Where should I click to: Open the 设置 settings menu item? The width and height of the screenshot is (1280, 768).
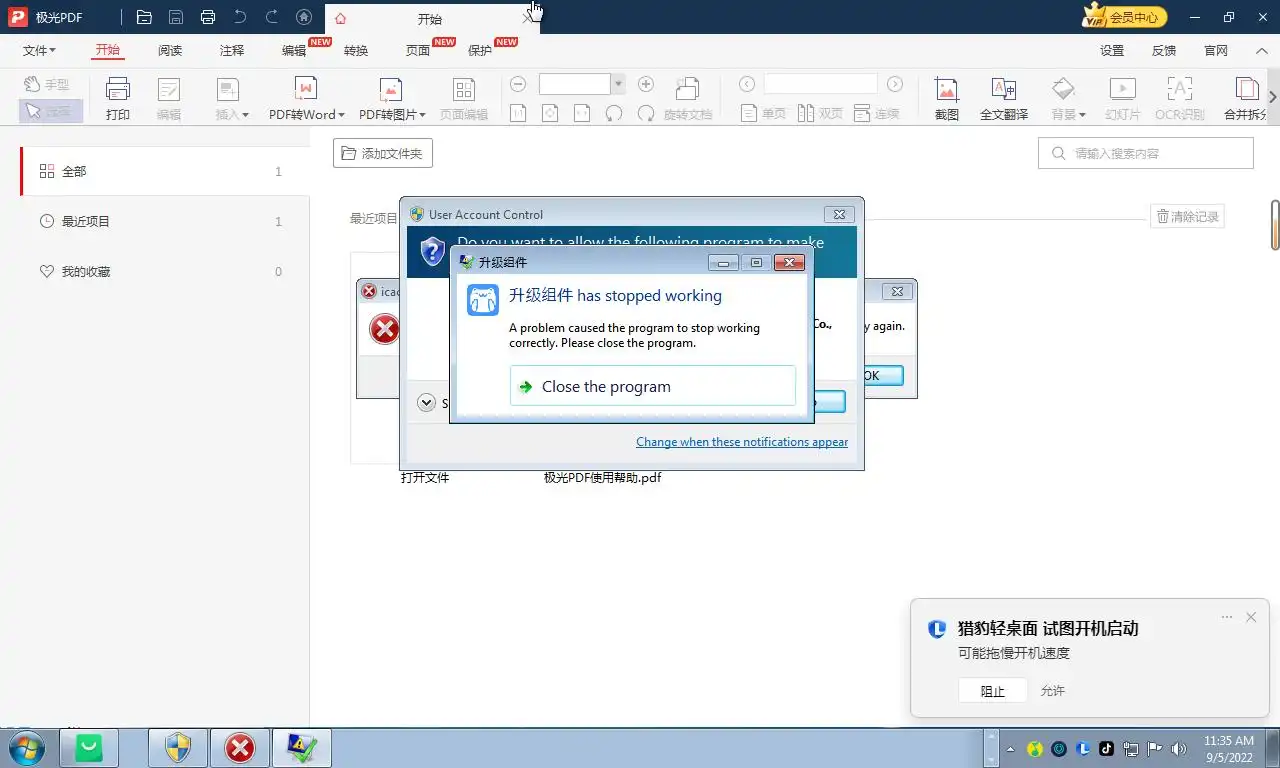click(x=1112, y=50)
